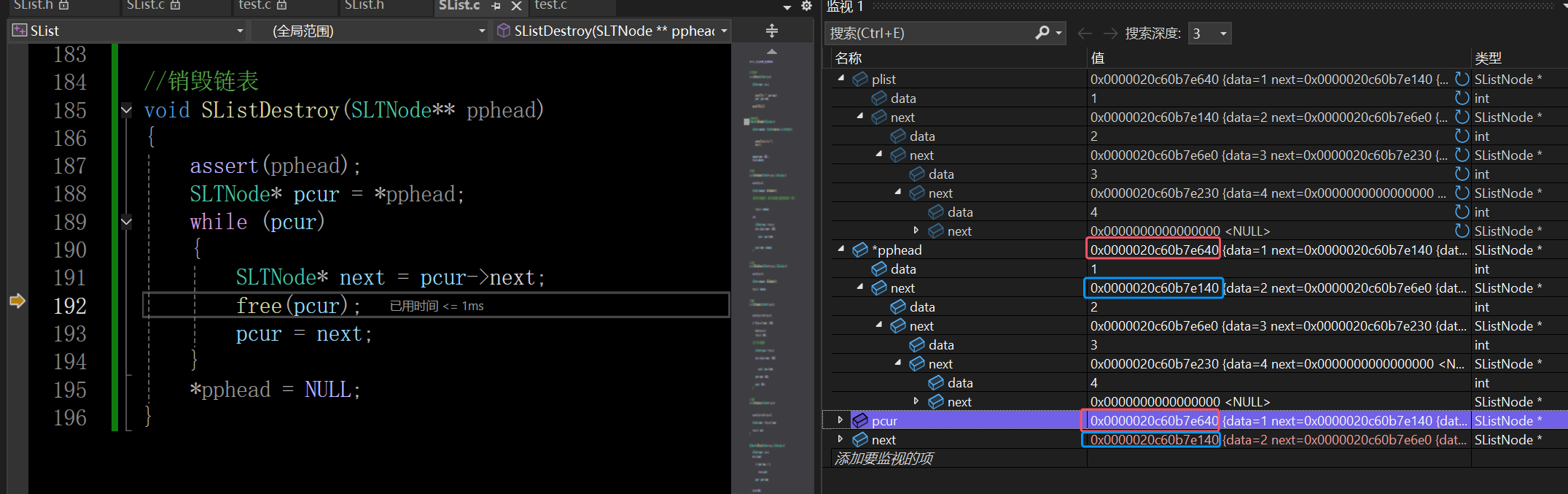Refresh plist data value 3
The image size is (1568, 494).
(x=1462, y=174)
